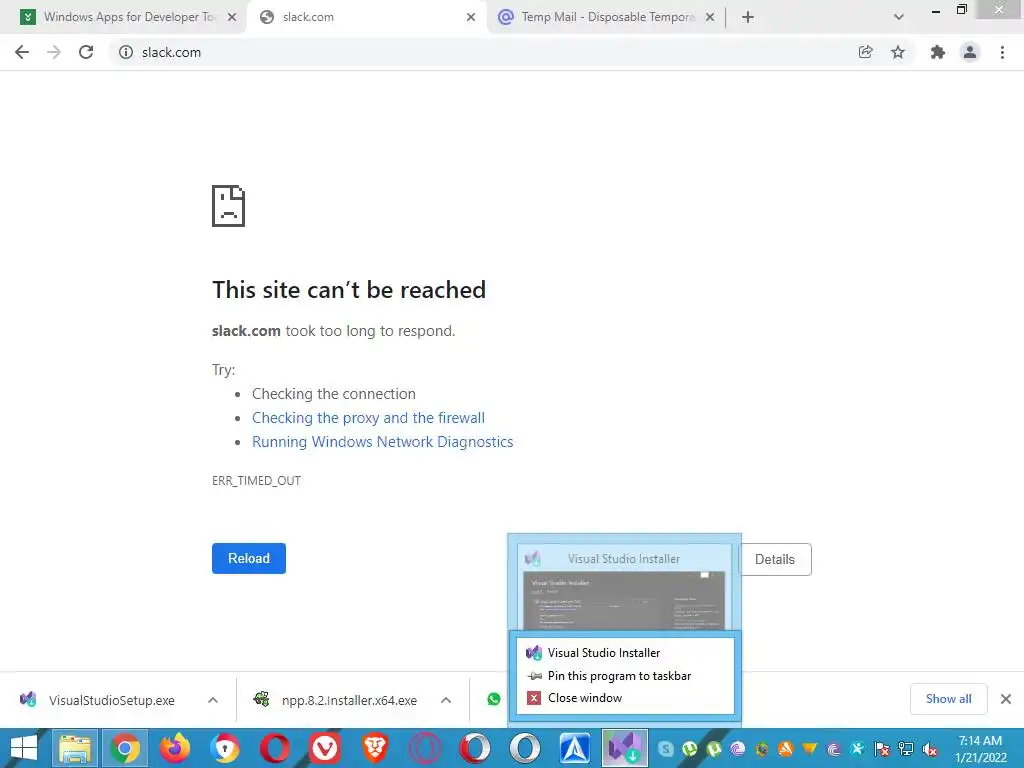1024x768 pixels.
Task: Choose Pin this program to taskbar
Action: tap(626, 676)
